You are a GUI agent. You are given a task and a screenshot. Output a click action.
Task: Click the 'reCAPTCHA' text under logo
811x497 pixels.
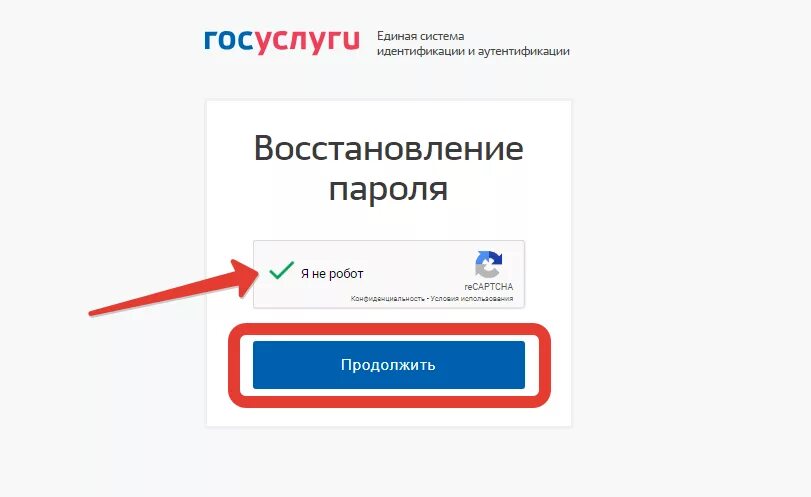(x=488, y=287)
